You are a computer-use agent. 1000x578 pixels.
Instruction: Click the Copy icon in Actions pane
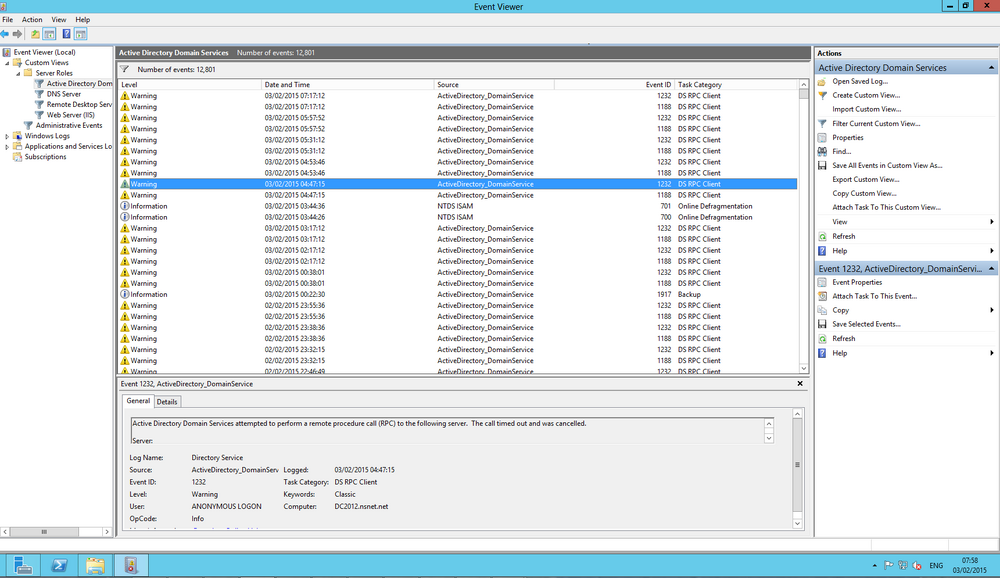(x=822, y=310)
